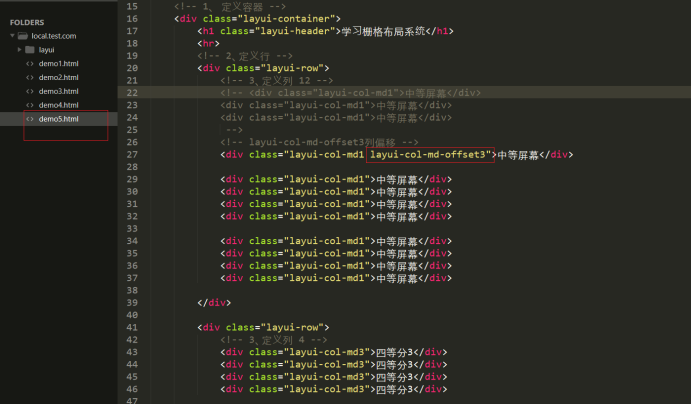
Task: Select the layui folder name
Action: pyautogui.click(x=46, y=50)
